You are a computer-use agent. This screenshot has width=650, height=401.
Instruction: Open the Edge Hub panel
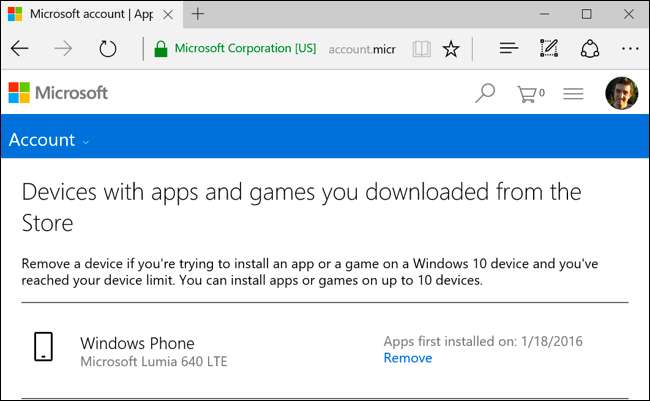pos(508,48)
